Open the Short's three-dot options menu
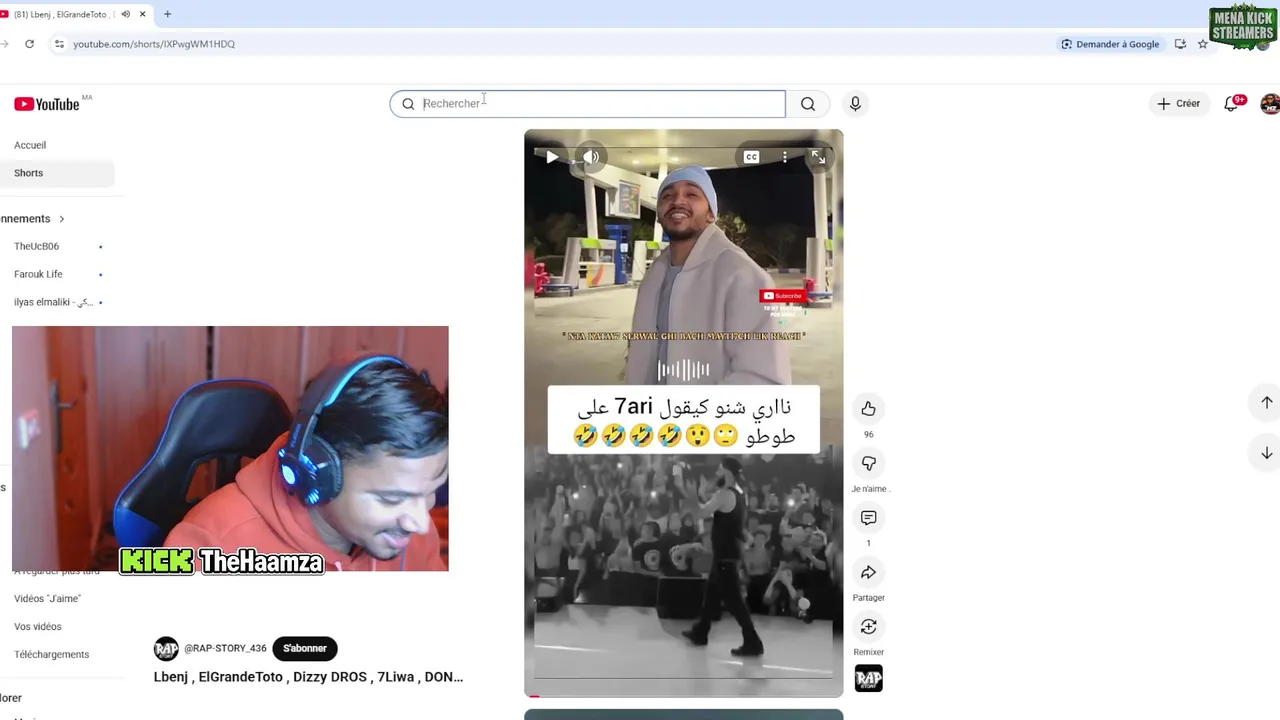The width and height of the screenshot is (1280, 720). coord(785,157)
